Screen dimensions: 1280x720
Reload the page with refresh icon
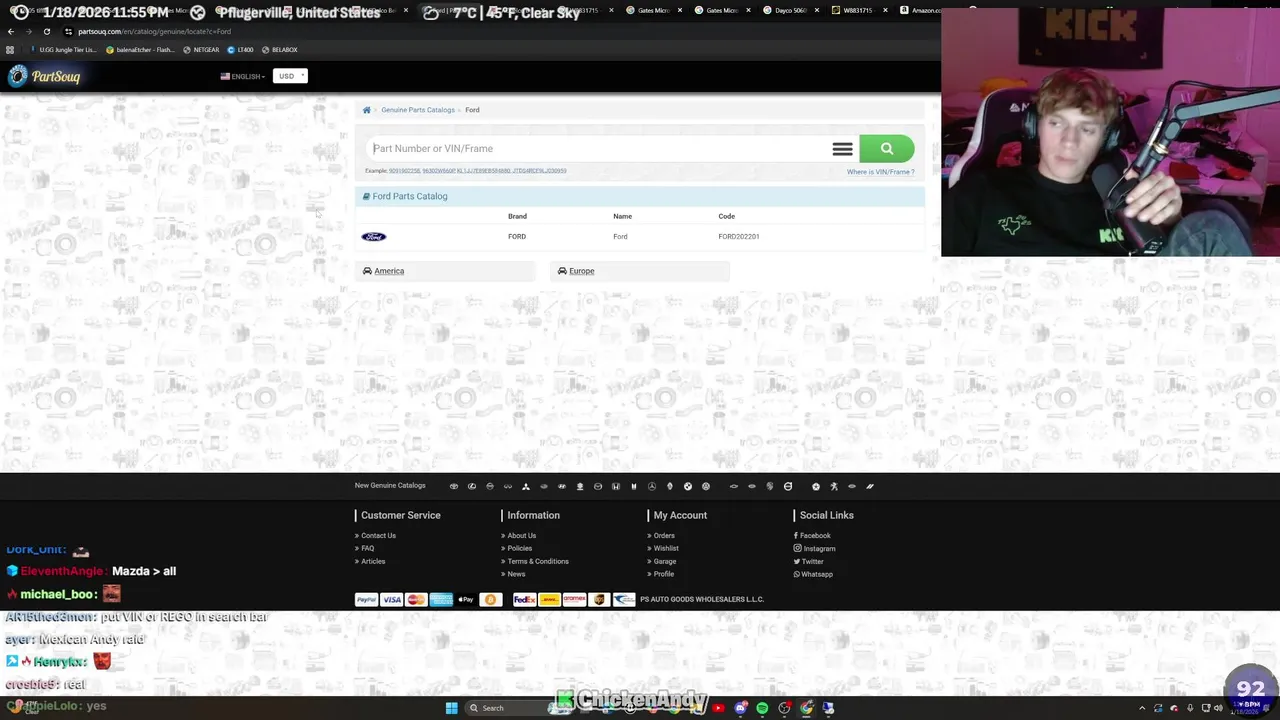pos(46,31)
